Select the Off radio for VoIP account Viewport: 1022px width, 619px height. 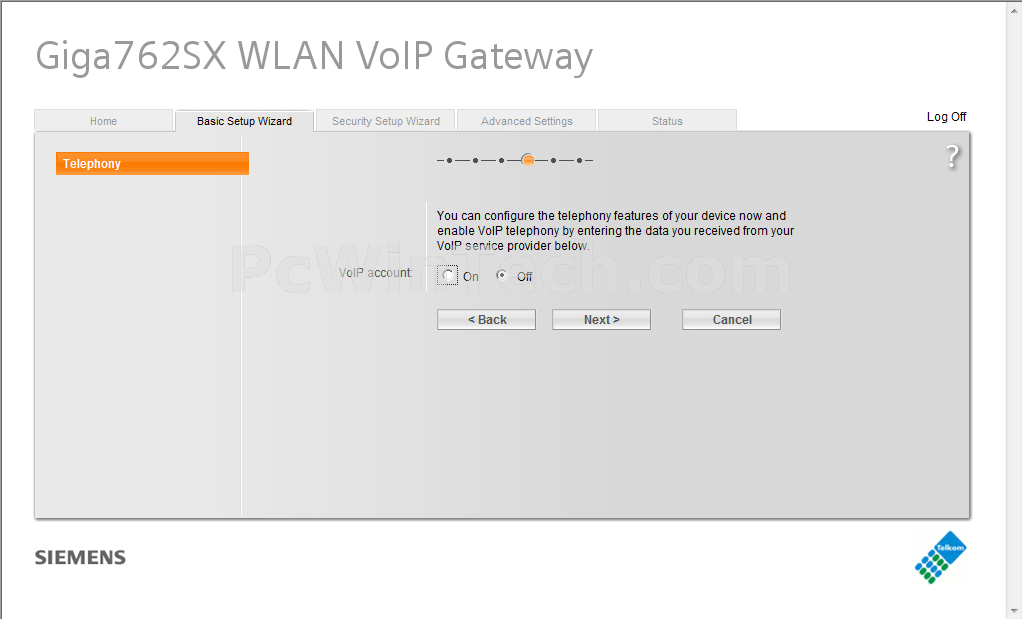tap(501, 275)
